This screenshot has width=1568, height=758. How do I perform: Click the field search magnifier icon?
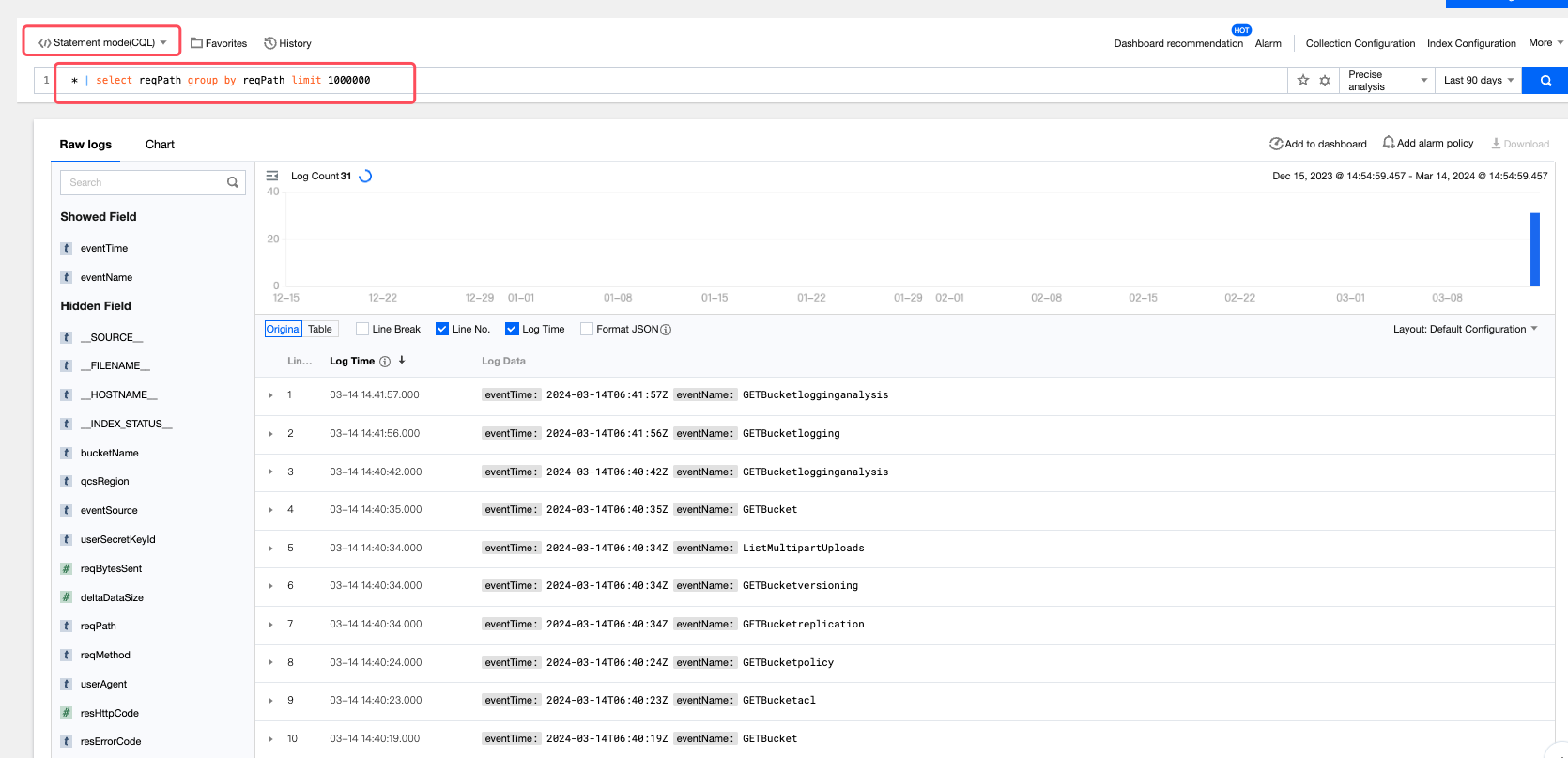point(233,182)
